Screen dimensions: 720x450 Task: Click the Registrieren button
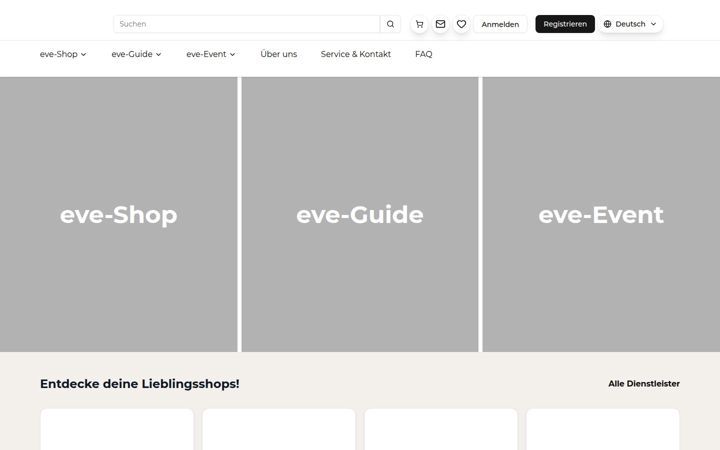point(565,24)
